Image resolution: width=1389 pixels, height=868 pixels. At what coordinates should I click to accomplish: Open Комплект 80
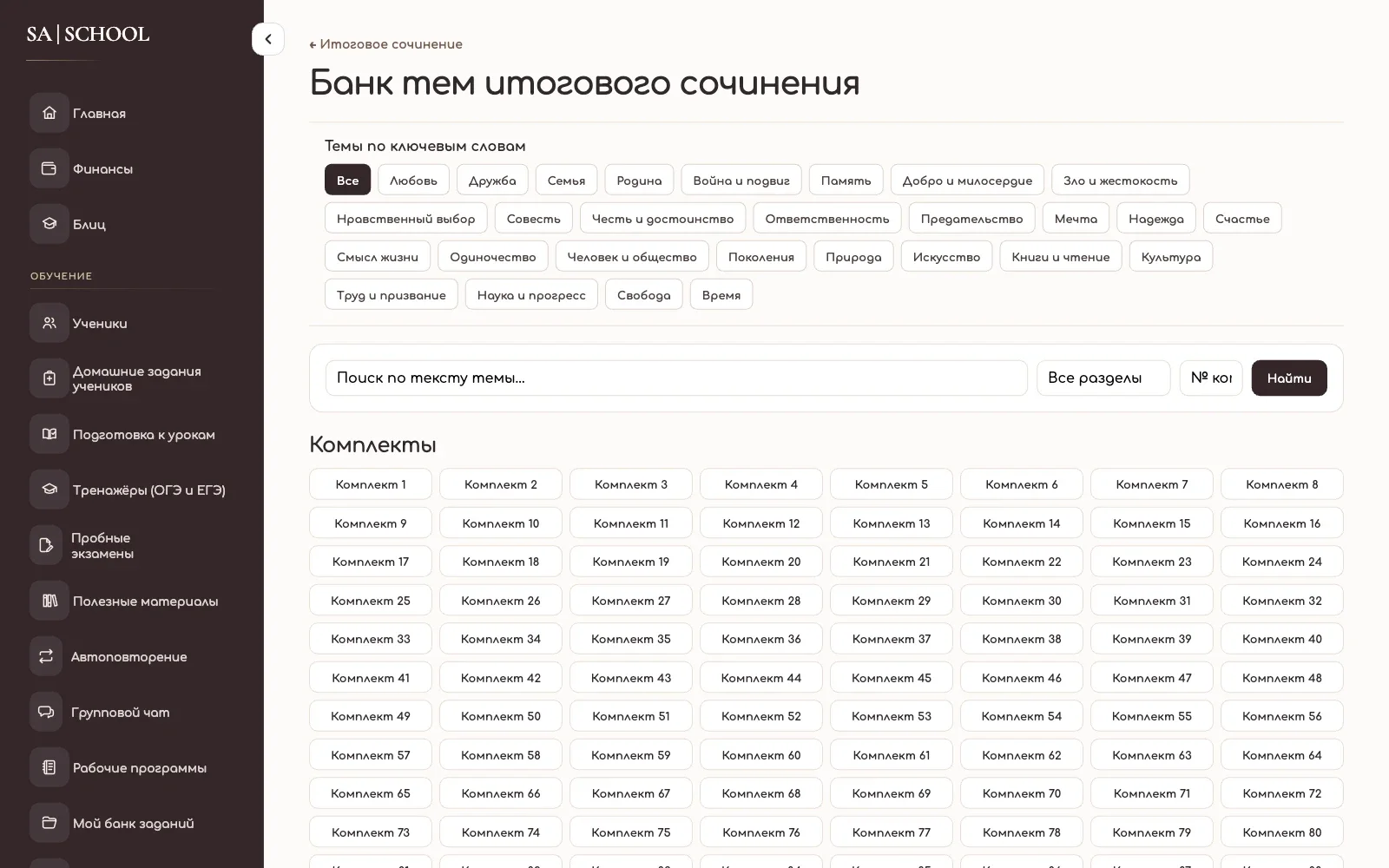point(1282,832)
